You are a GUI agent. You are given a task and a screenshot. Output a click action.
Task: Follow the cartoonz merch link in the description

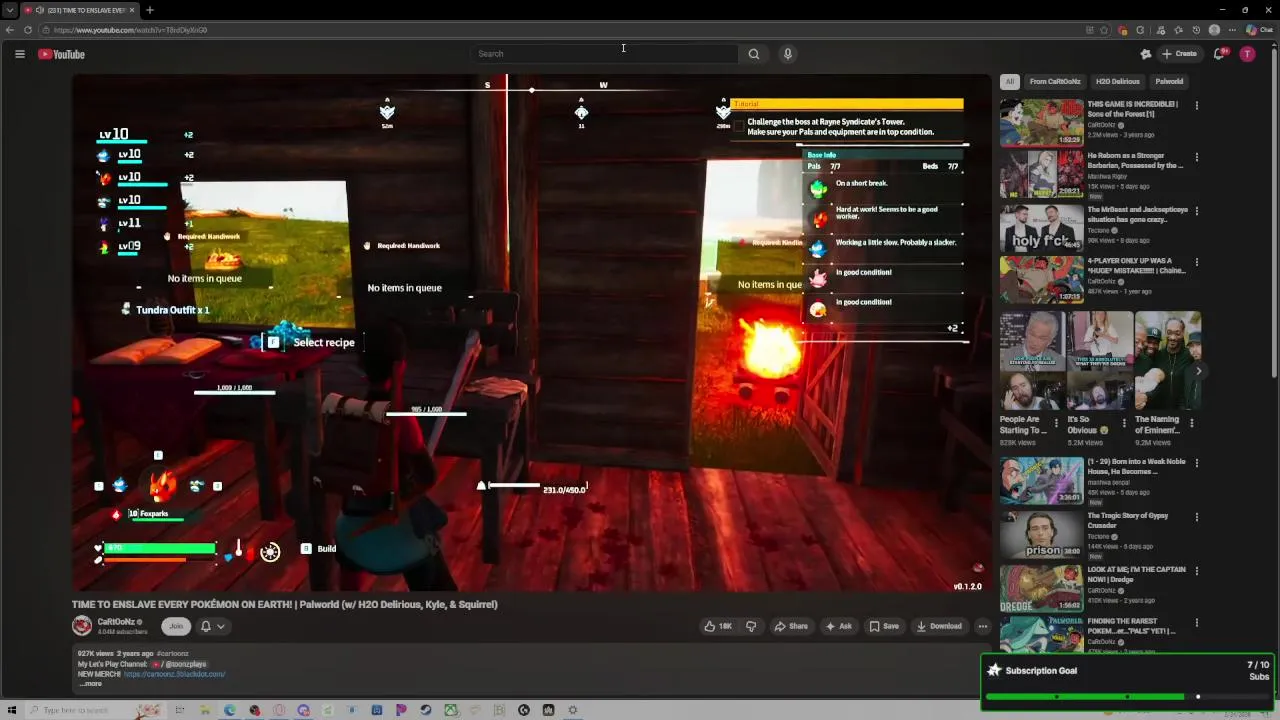coord(175,674)
